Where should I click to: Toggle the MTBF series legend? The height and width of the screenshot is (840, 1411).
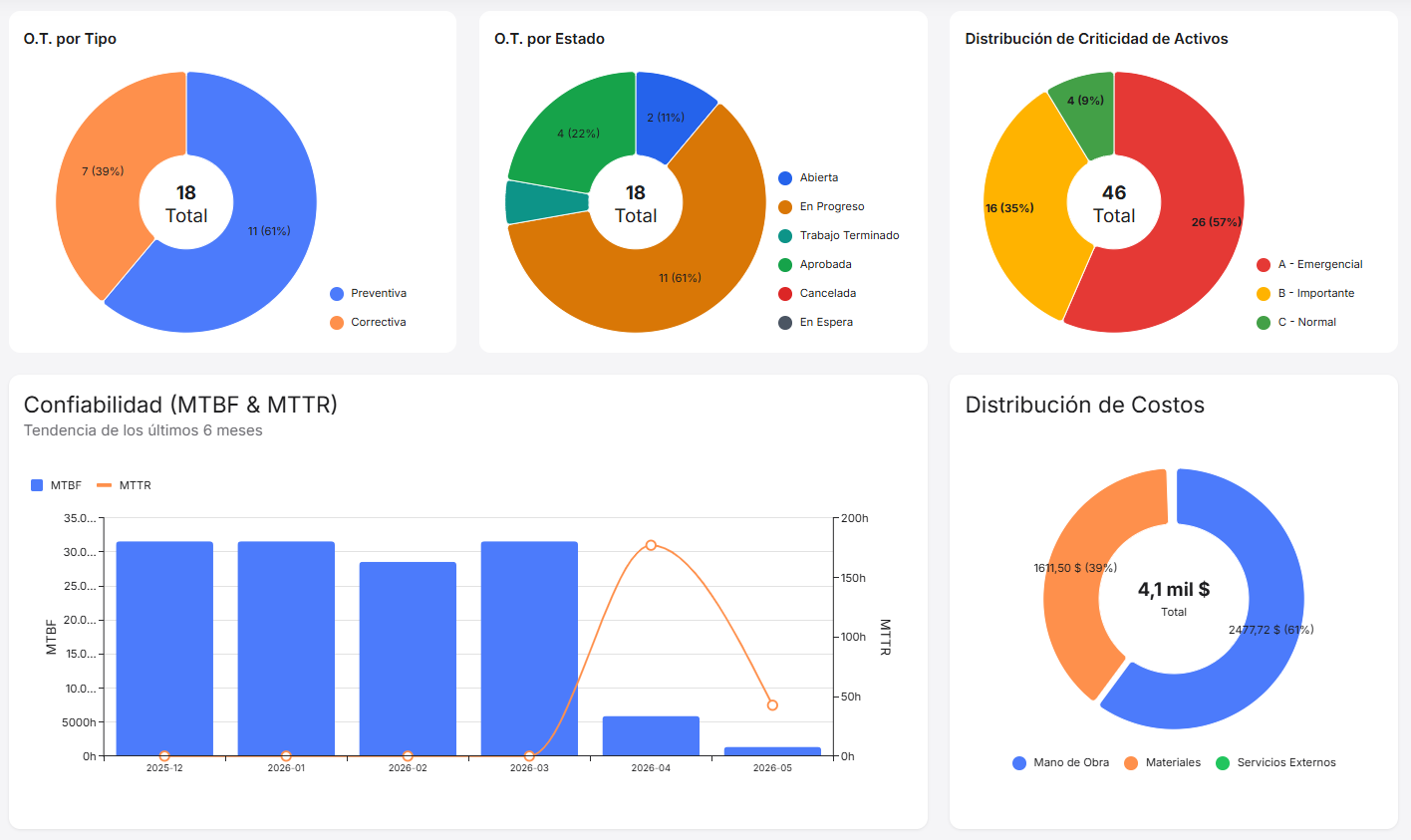point(56,485)
